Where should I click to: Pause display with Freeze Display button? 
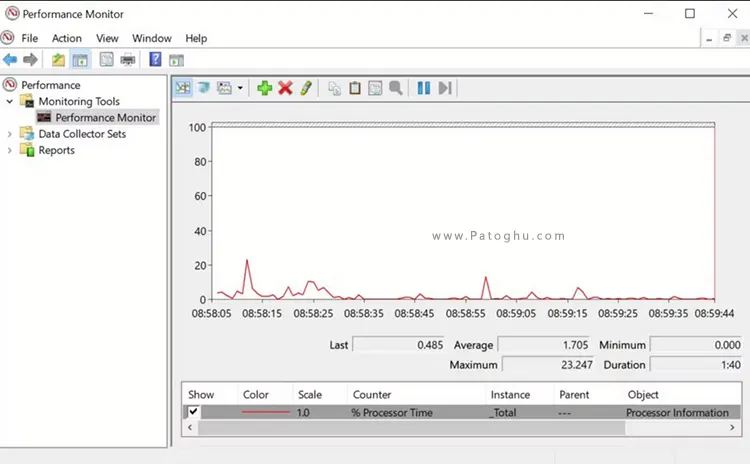pos(423,88)
